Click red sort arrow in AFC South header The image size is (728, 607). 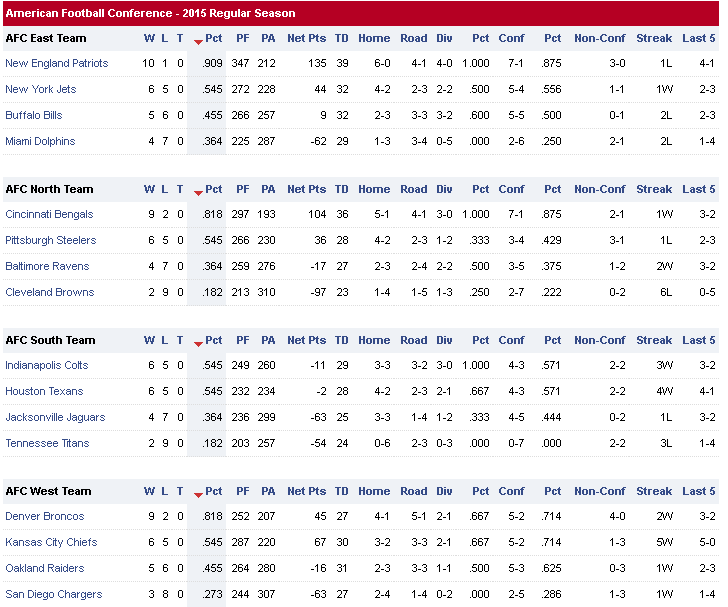(x=198, y=344)
